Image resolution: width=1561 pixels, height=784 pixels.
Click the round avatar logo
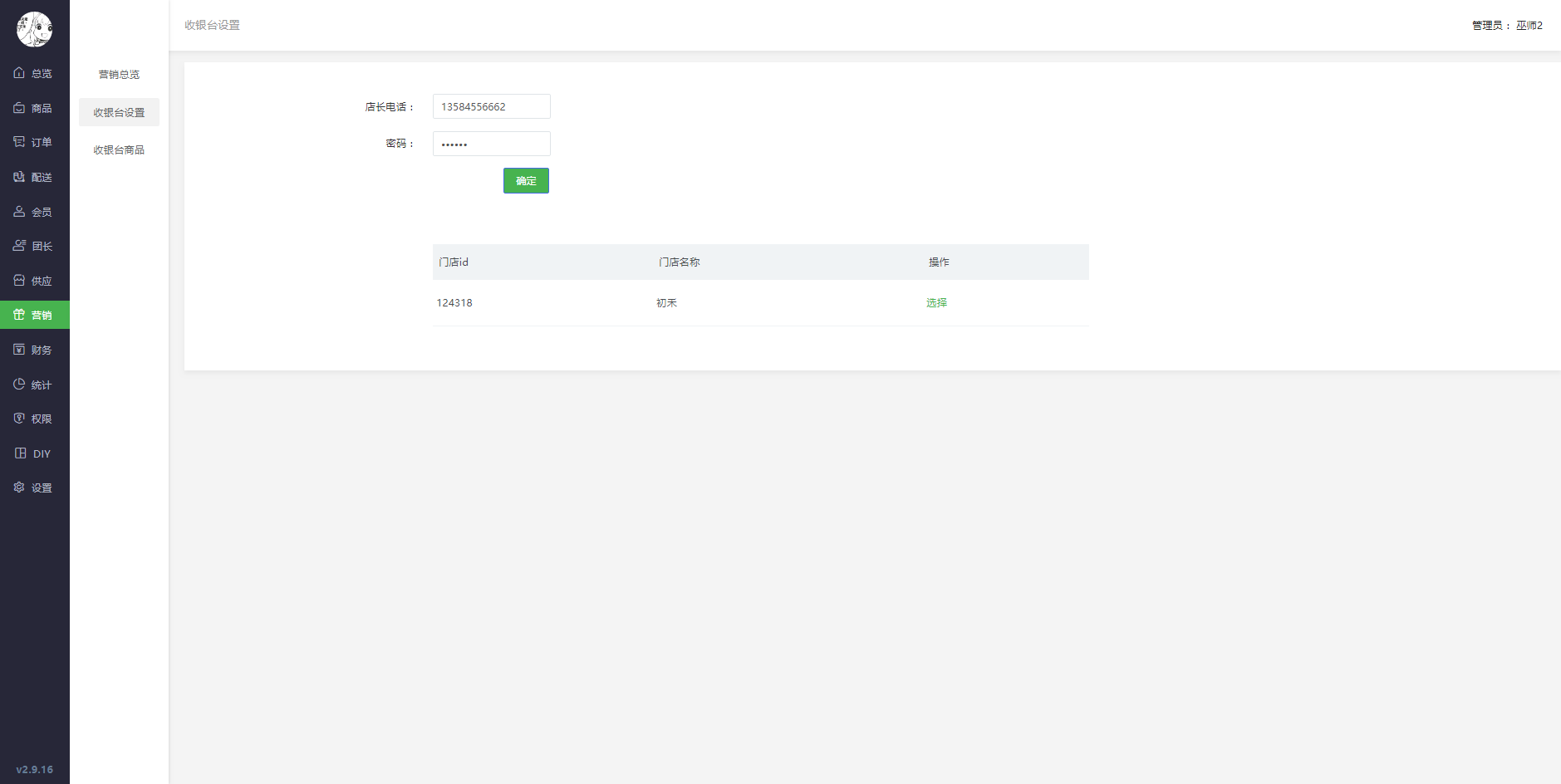[34, 29]
